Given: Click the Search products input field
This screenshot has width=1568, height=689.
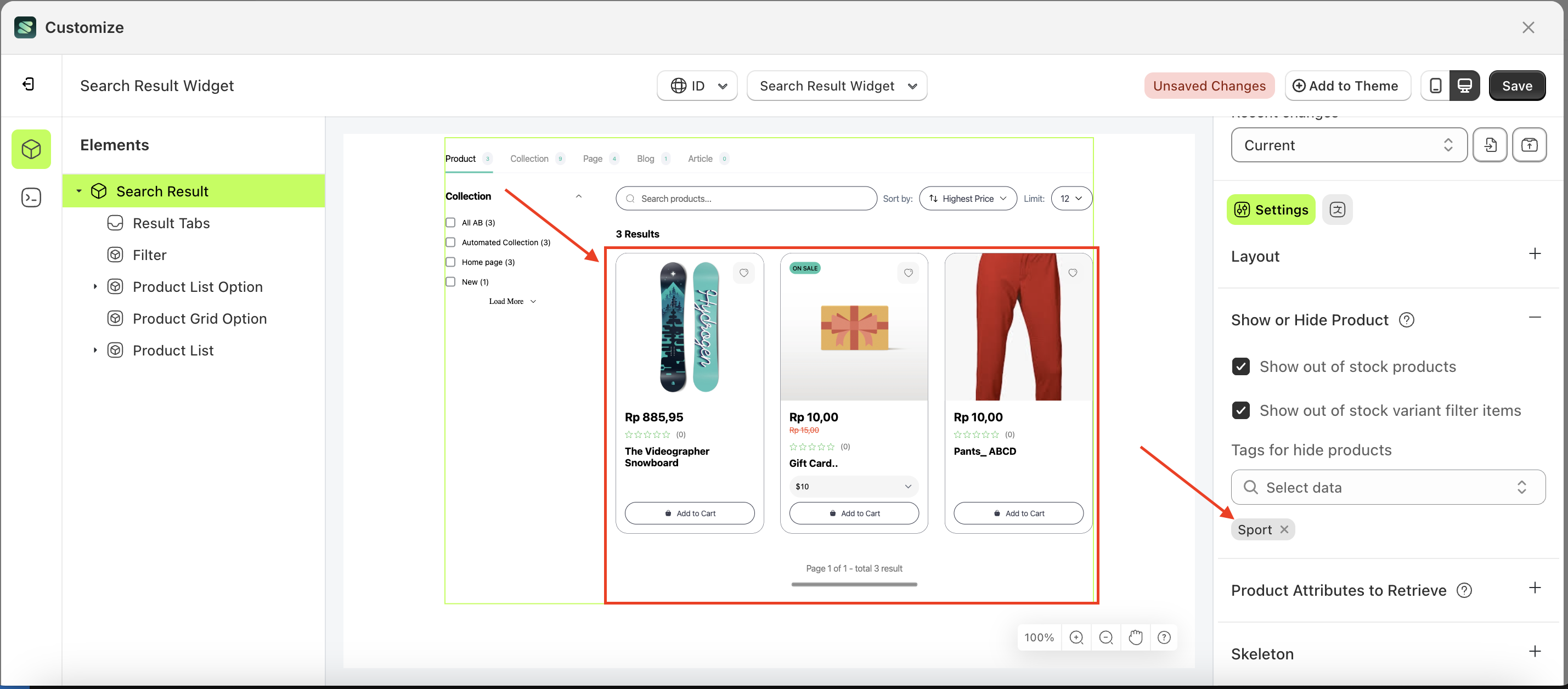Looking at the screenshot, I should click(x=746, y=199).
